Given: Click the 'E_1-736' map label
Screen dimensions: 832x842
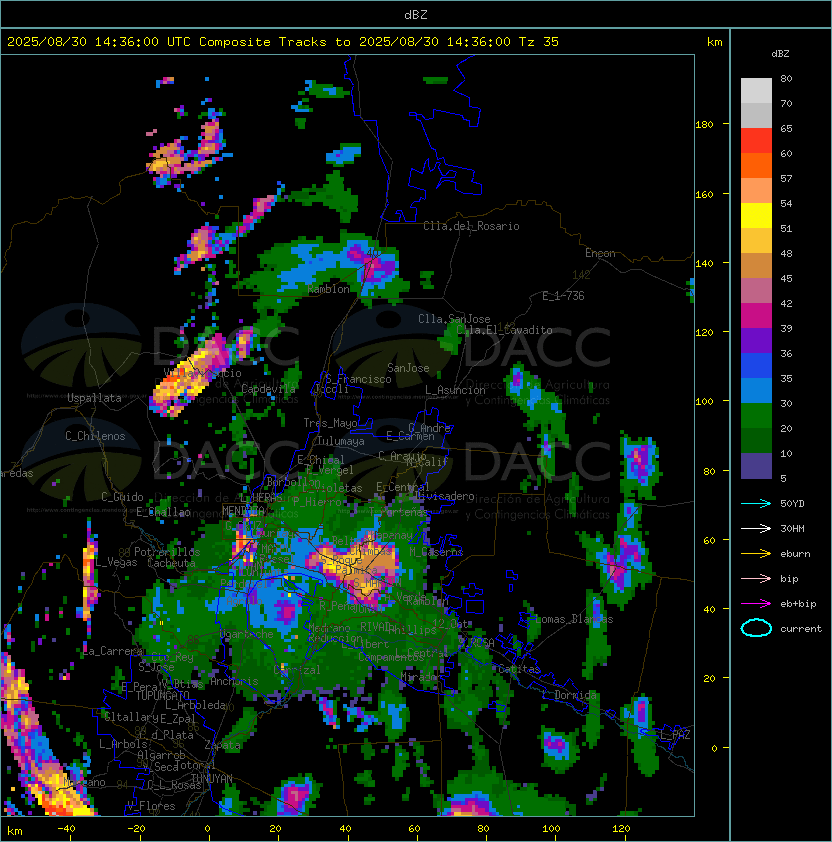Looking at the screenshot, I should coord(563,296).
